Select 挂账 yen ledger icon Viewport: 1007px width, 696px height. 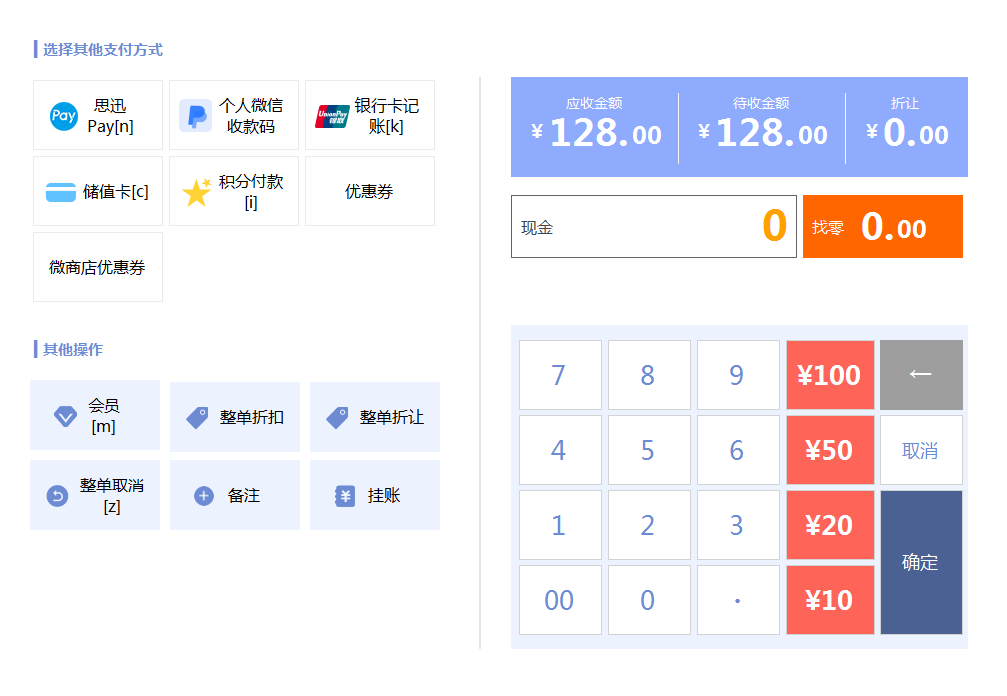tap(345, 496)
